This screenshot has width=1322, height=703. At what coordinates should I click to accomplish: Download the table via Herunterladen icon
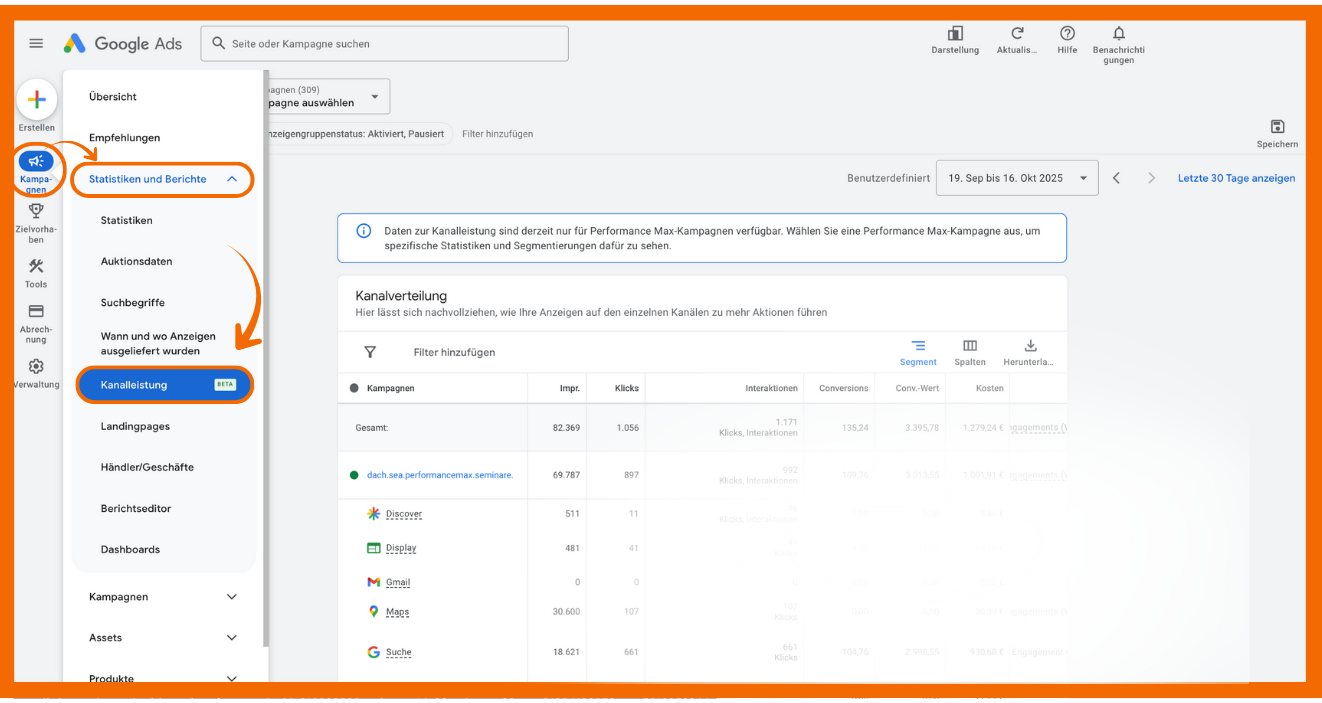(1030, 346)
